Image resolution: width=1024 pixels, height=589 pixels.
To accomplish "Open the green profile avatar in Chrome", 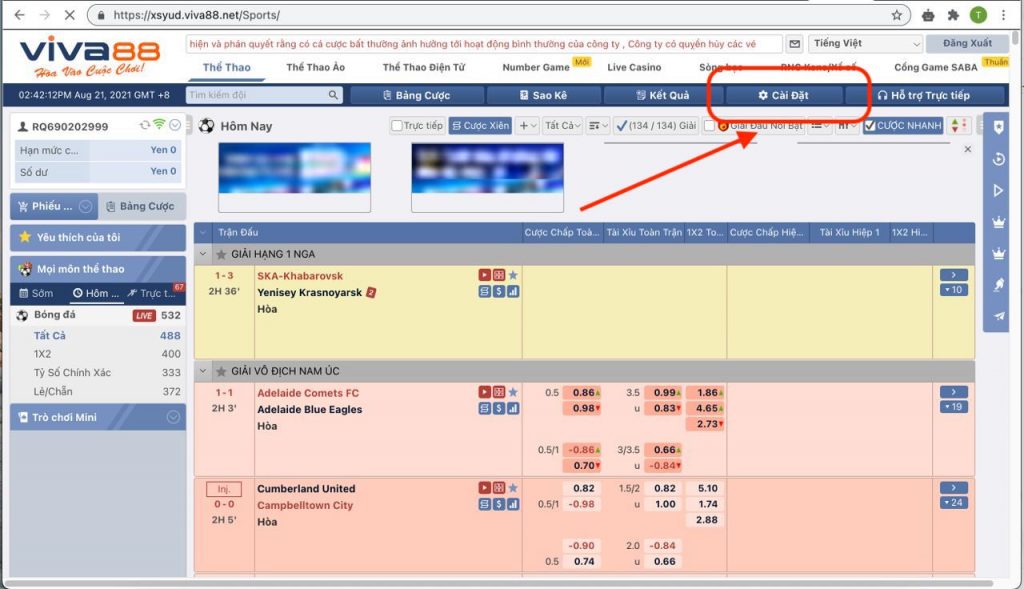I will tap(978, 15).
